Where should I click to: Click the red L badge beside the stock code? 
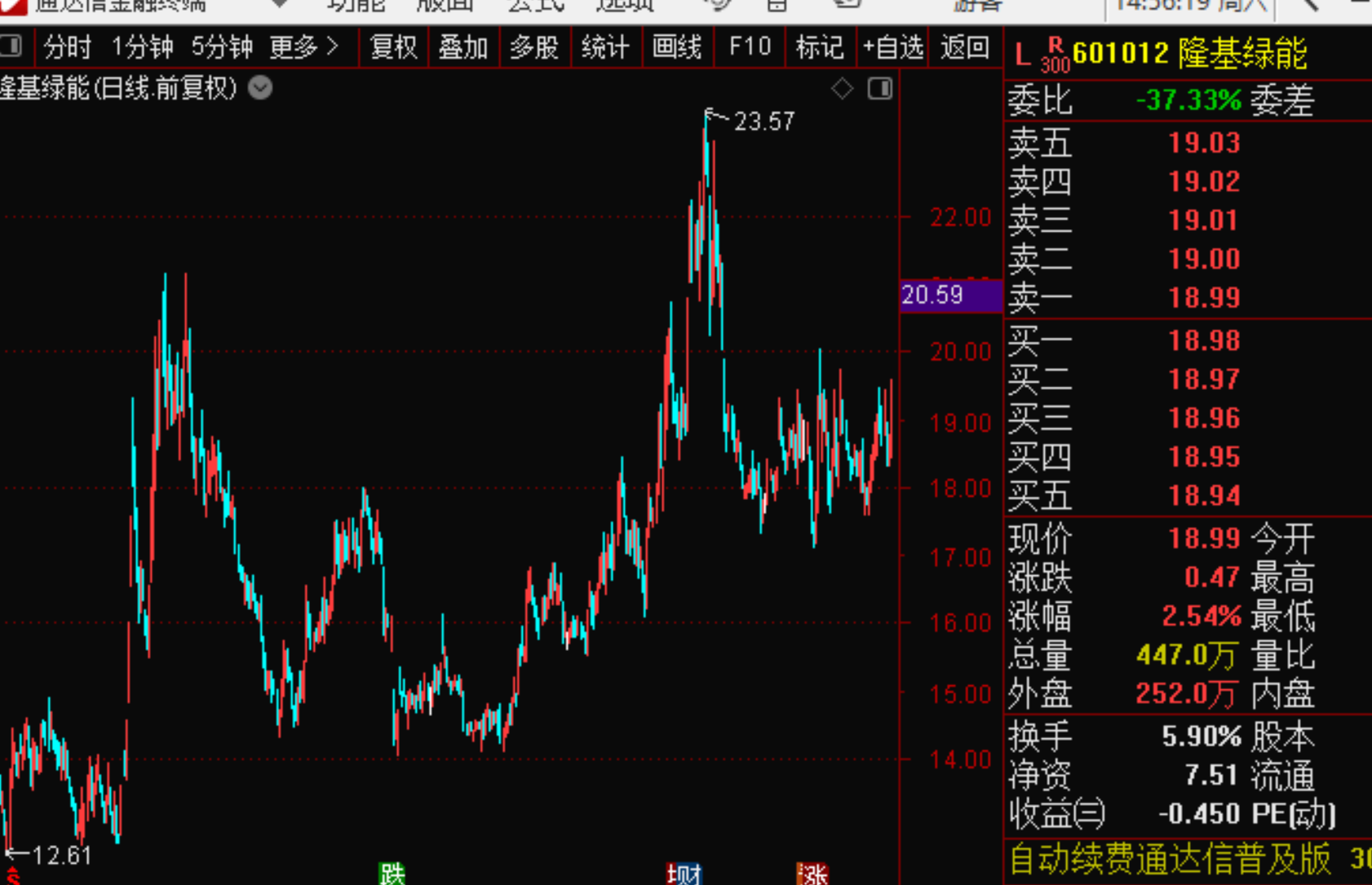tap(1022, 55)
